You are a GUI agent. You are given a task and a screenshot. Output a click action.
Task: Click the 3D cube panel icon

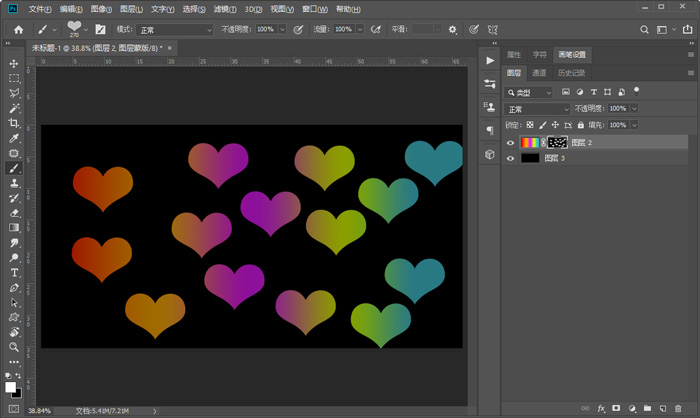tap(490, 154)
